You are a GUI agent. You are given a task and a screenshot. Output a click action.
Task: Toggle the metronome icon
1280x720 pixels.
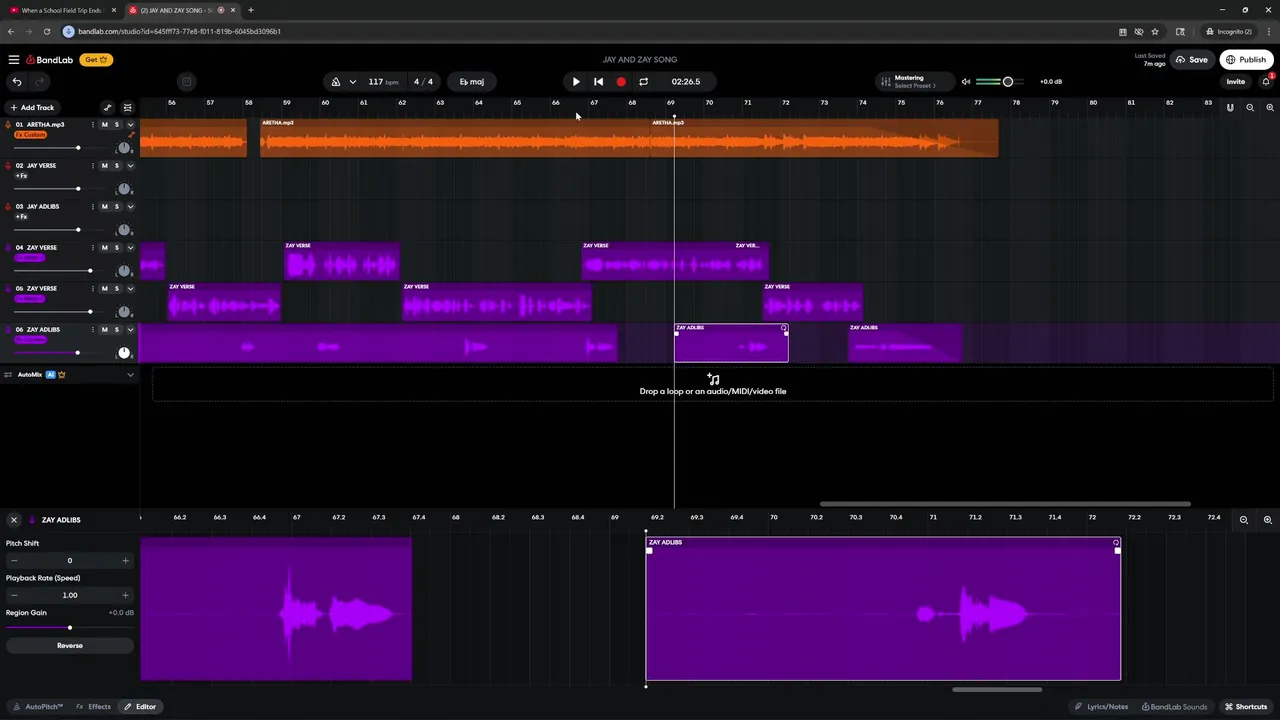coord(336,82)
